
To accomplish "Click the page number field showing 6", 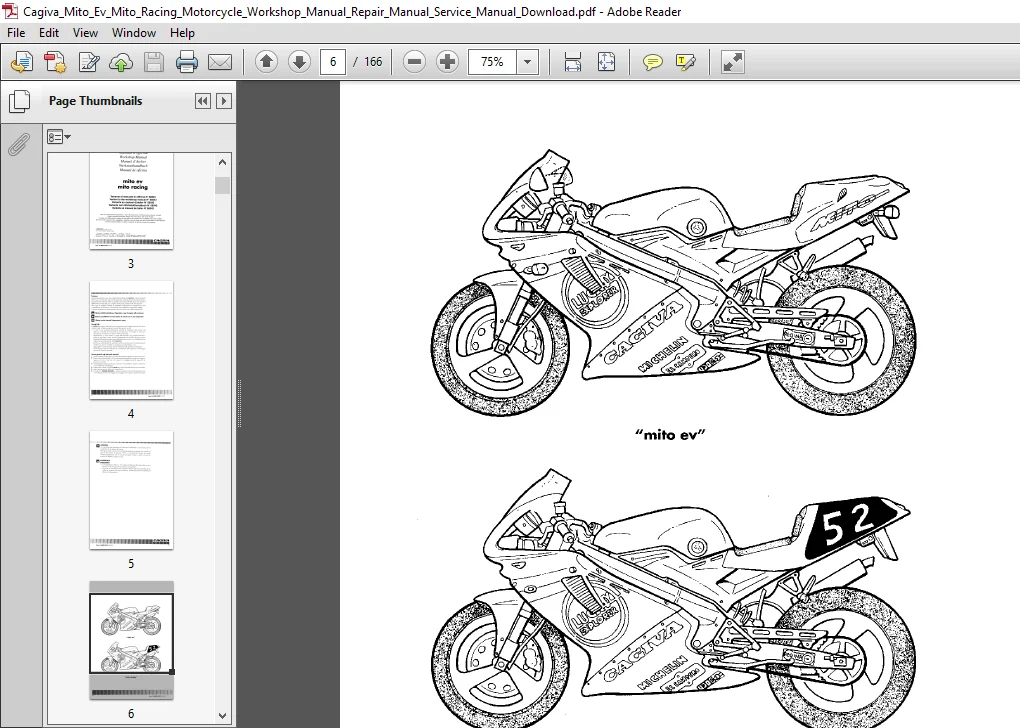I will 333,62.
